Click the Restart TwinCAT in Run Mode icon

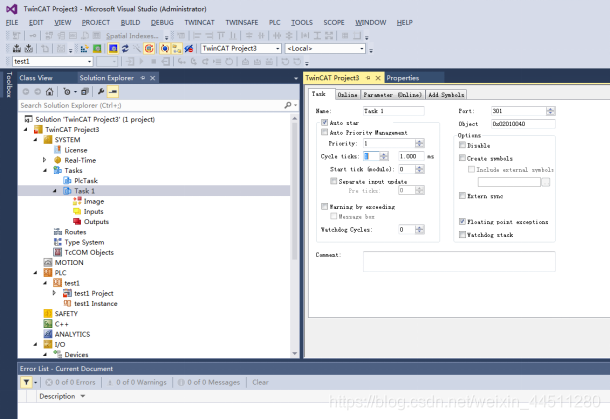click(97, 49)
